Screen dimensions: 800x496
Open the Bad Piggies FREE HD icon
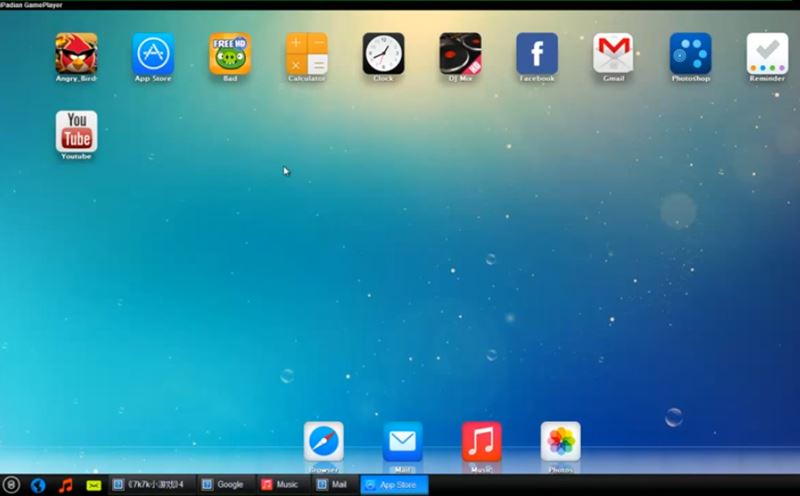coord(230,54)
